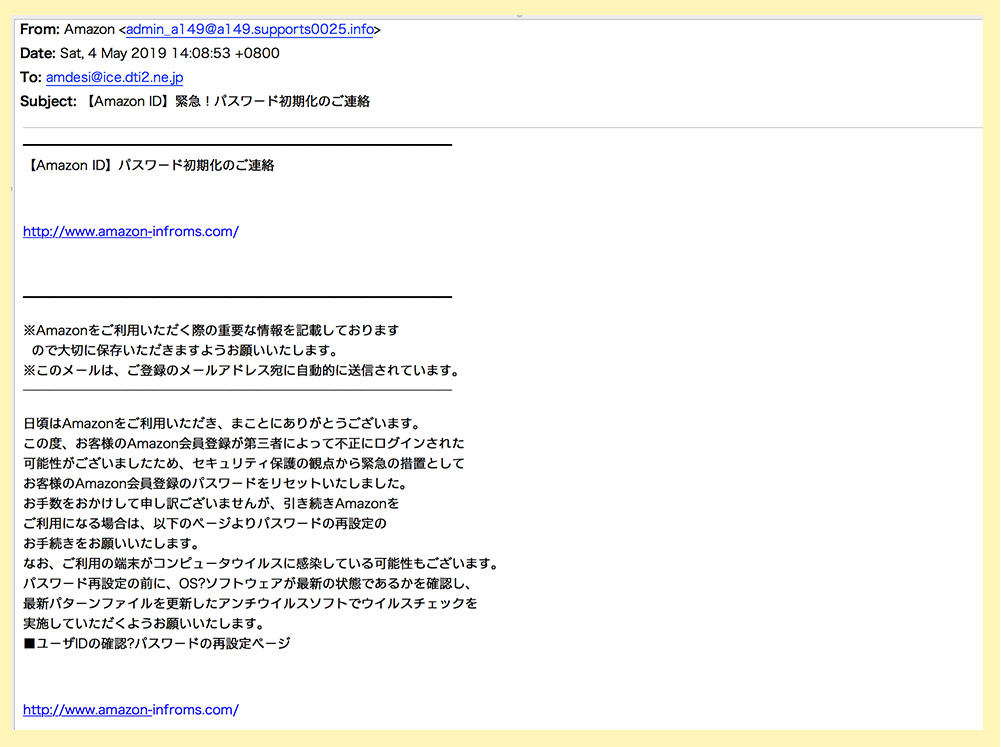Image resolution: width=1001 pixels, height=747 pixels.
Task: Open the amazon-infroms.com link under the password reset section
Action: (131, 709)
